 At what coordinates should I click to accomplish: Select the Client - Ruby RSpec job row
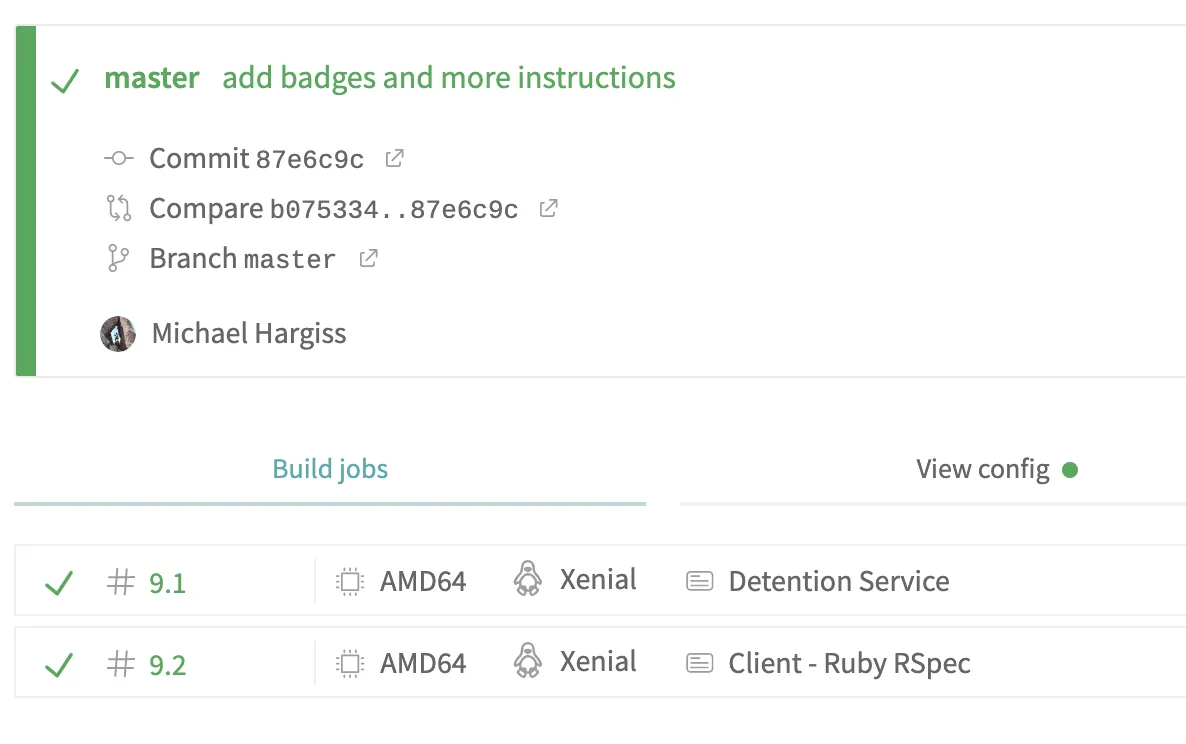(849, 663)
